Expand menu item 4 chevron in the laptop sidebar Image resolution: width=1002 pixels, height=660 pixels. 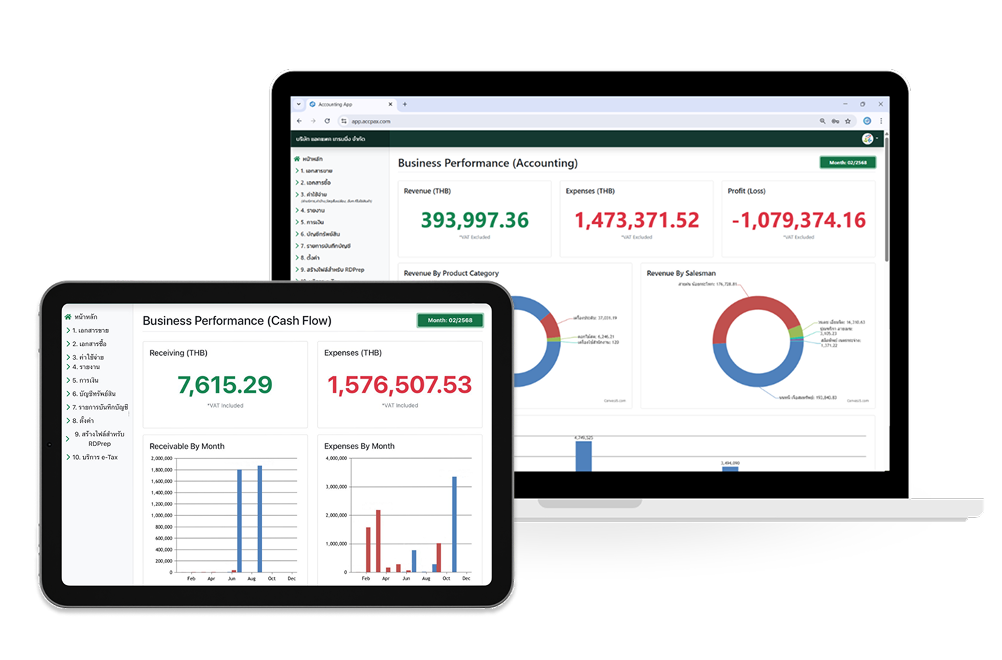[x=297, y=210]
